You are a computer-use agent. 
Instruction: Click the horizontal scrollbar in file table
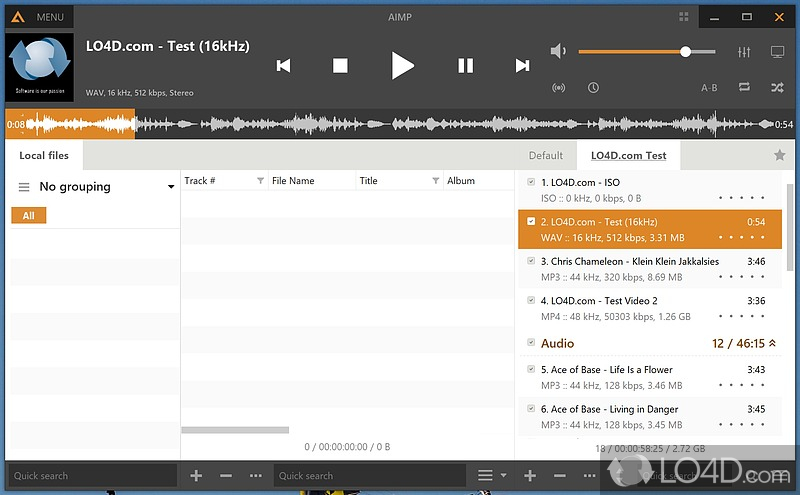(x=235, y=430)
